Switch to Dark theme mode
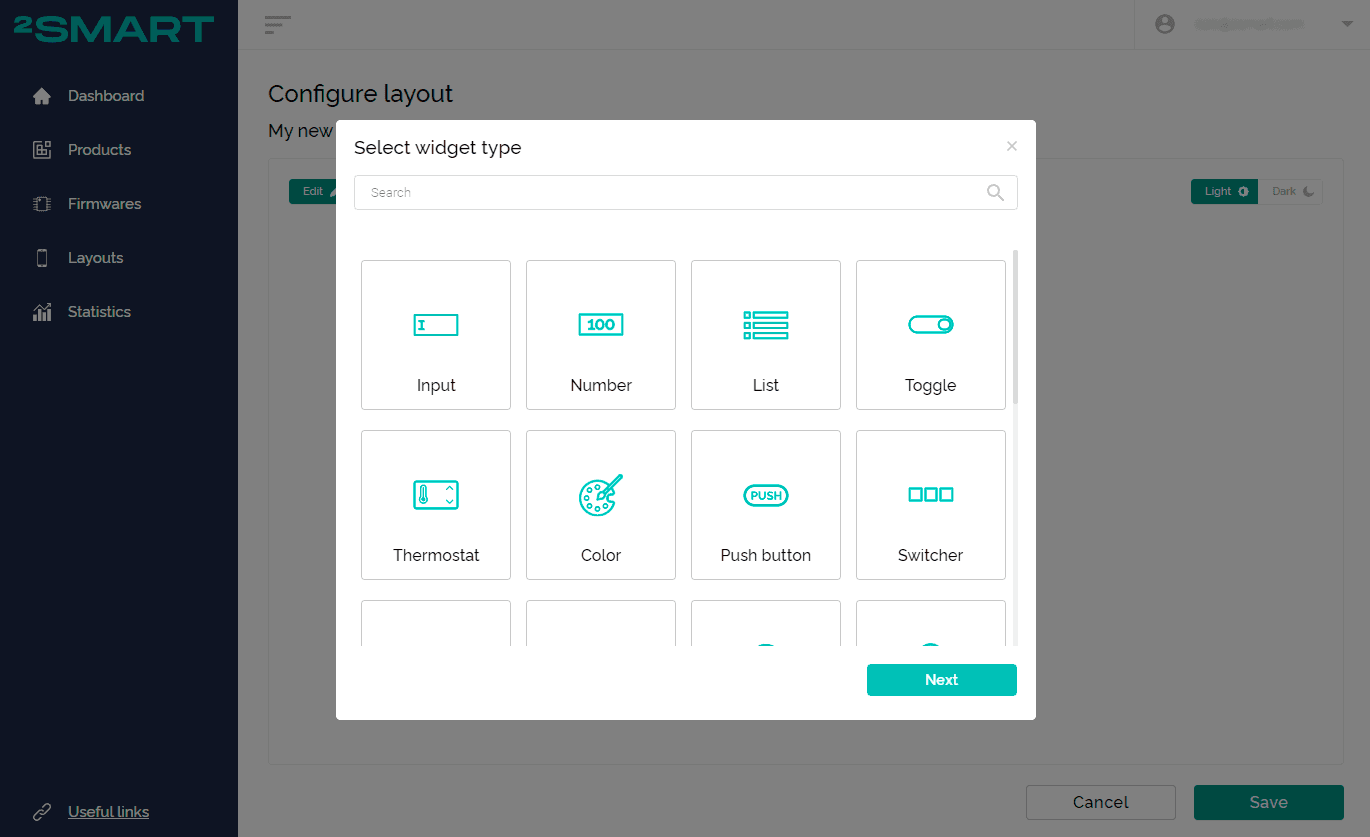 1290,191
